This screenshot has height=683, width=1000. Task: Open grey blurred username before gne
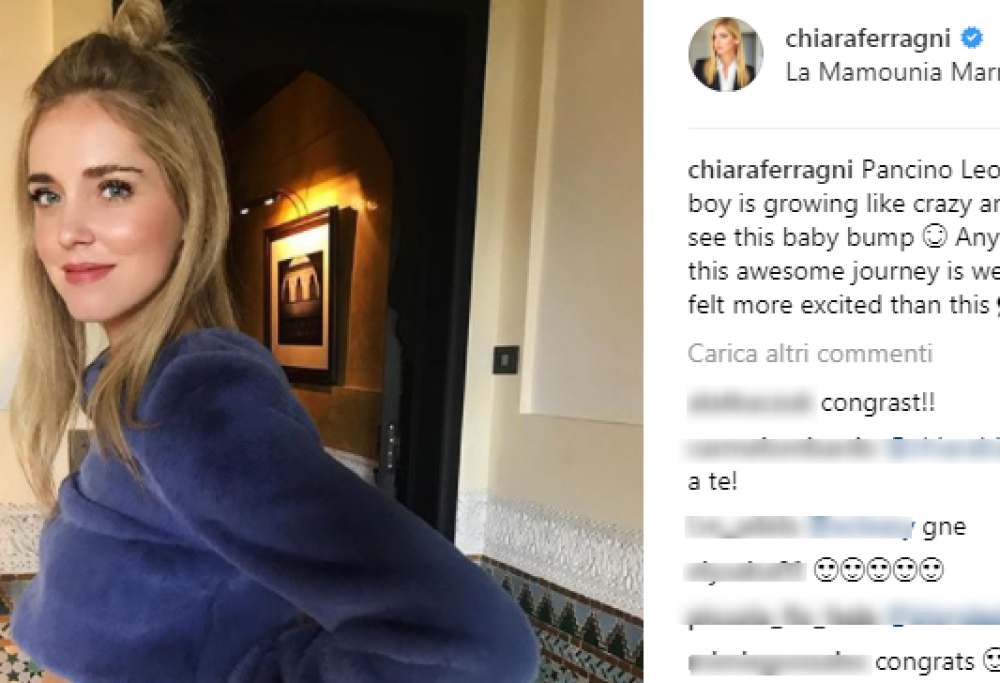(744, 527)
